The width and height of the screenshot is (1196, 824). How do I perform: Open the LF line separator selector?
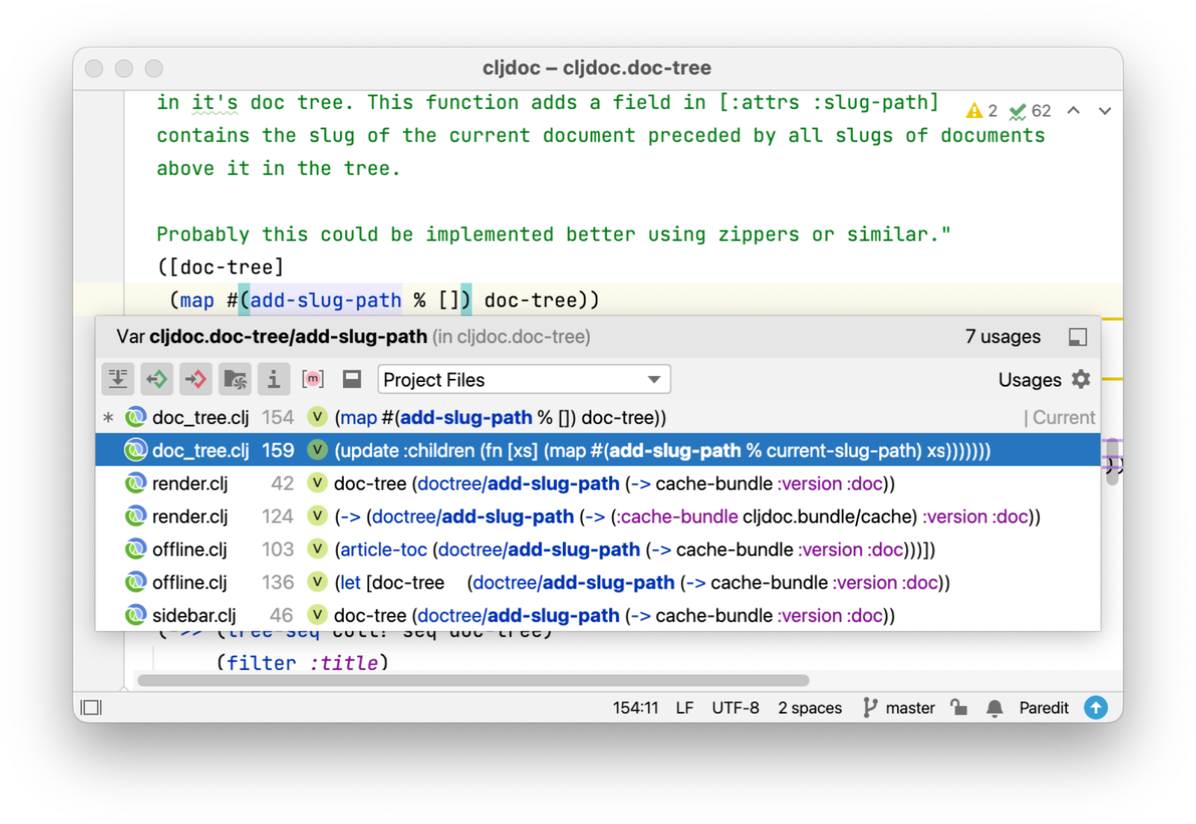click(684, 707)
